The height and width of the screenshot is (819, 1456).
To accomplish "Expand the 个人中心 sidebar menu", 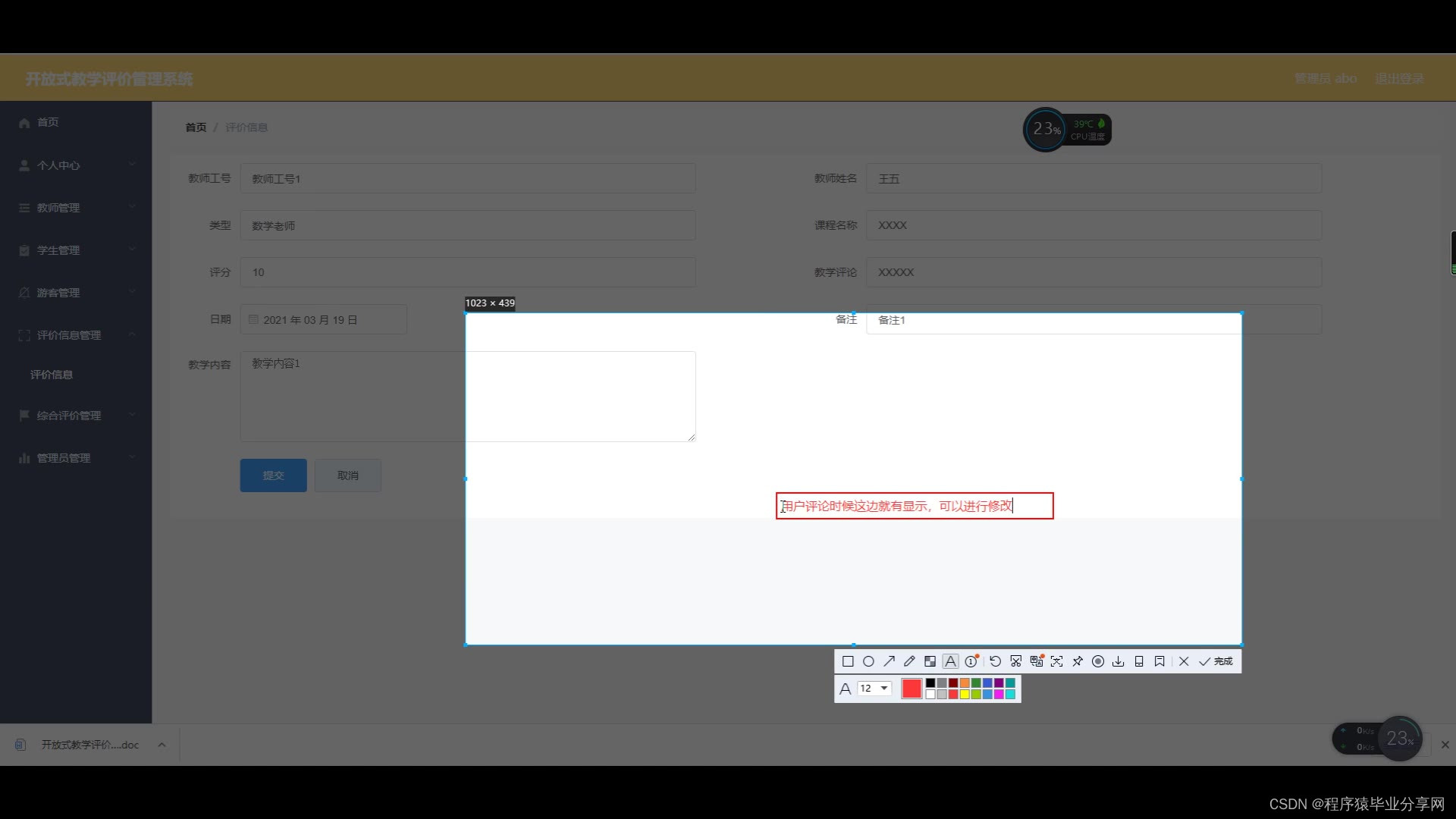I will tap(76, 165).
